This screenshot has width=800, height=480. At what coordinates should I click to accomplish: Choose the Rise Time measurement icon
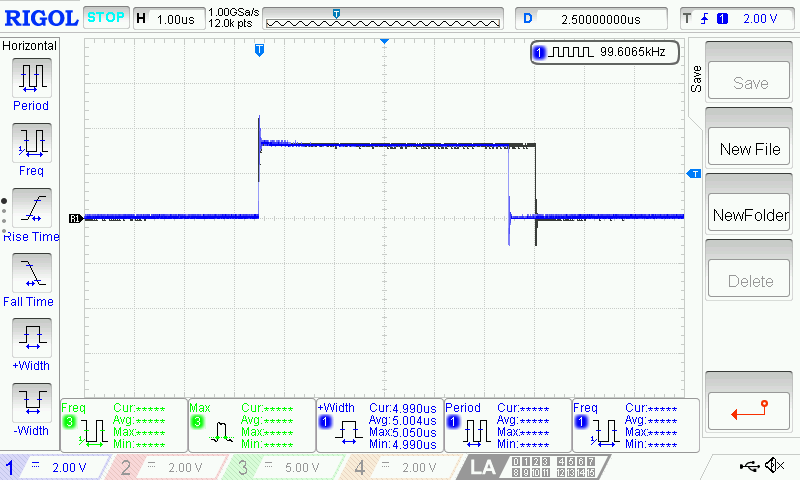tap(32, 207)
